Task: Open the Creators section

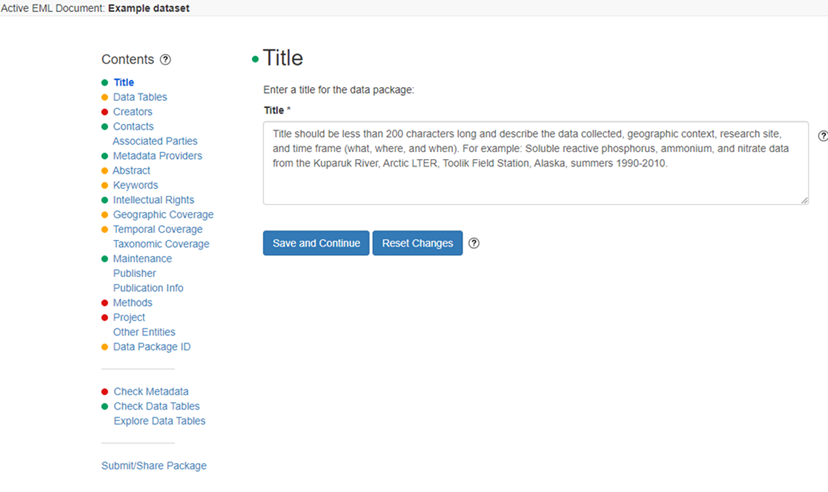Action: click(133, 112)
